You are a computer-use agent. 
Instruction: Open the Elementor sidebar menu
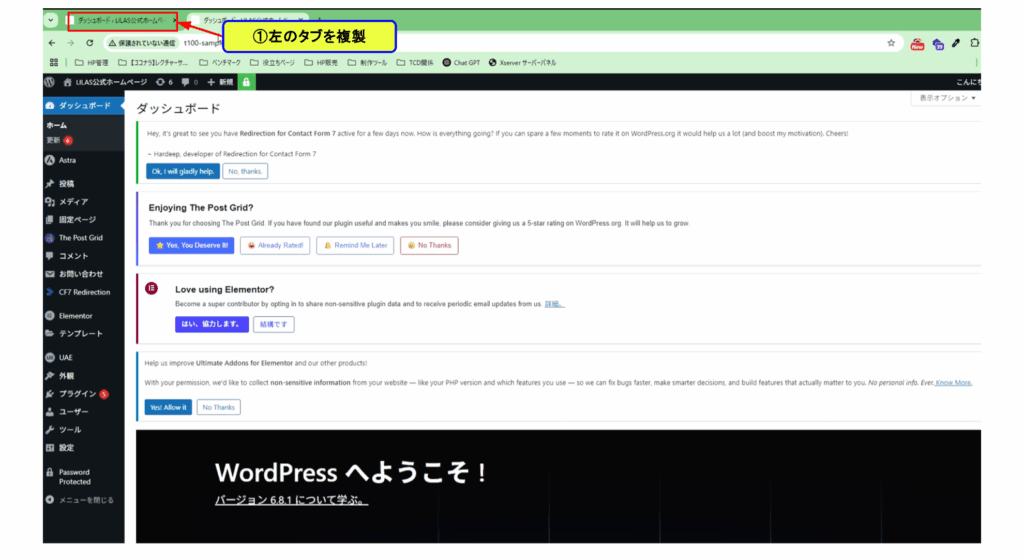(x=84, y=315)
